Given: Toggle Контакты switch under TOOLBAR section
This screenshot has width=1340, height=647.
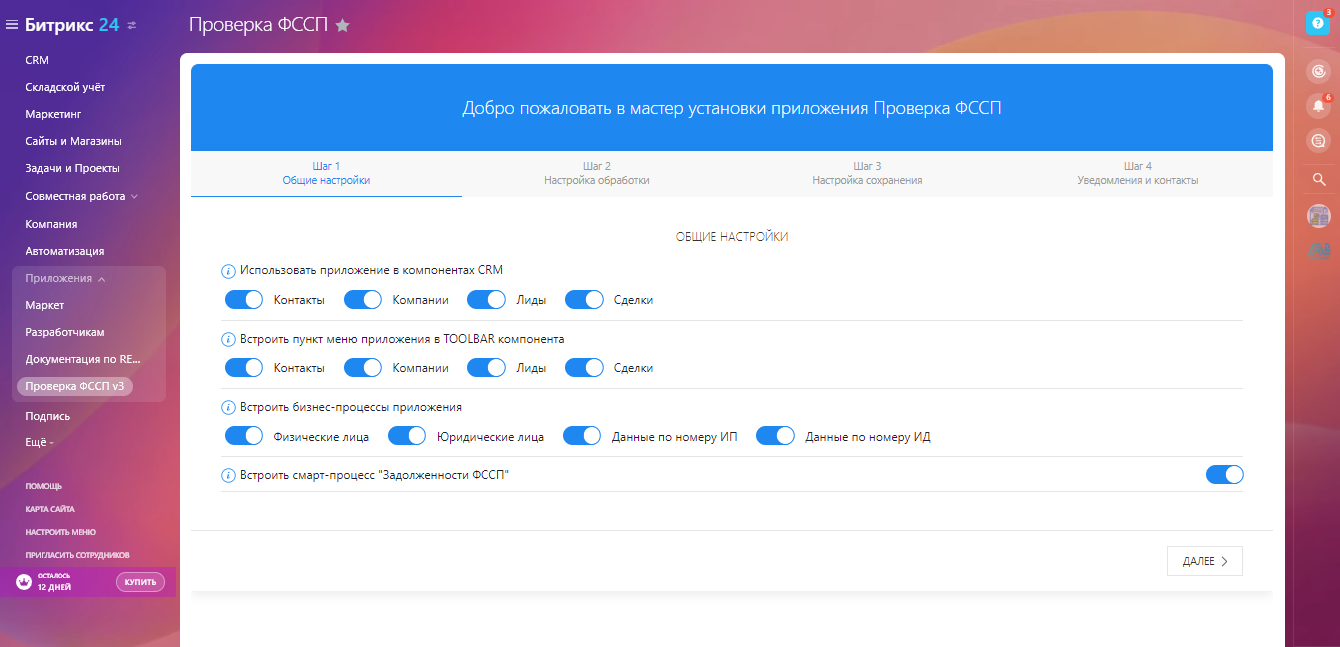Looking at the screenshot, I should (x=244, y=368).
